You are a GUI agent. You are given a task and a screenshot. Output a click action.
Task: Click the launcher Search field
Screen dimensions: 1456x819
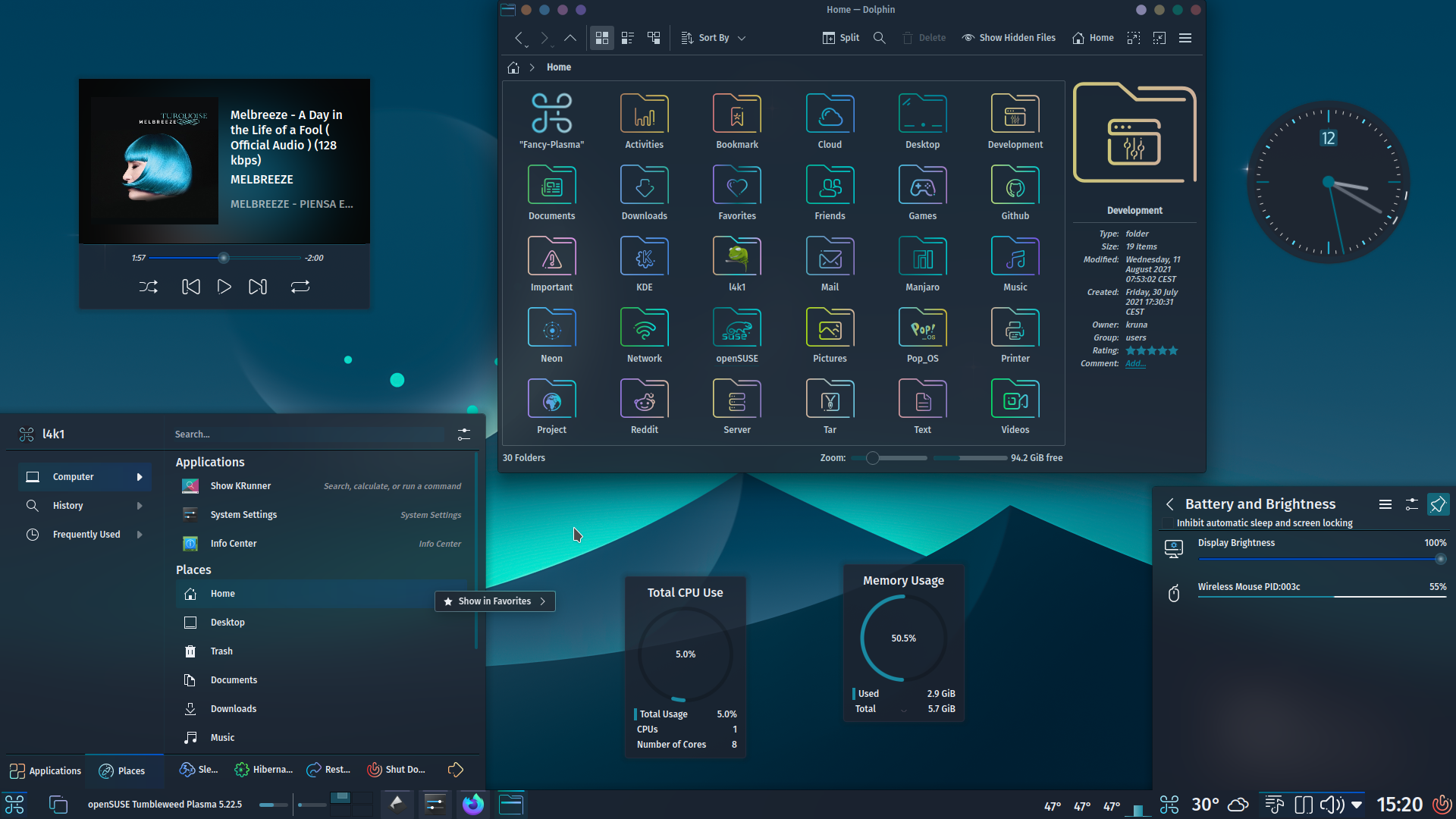pyautogui.click(x=309, y=435)
